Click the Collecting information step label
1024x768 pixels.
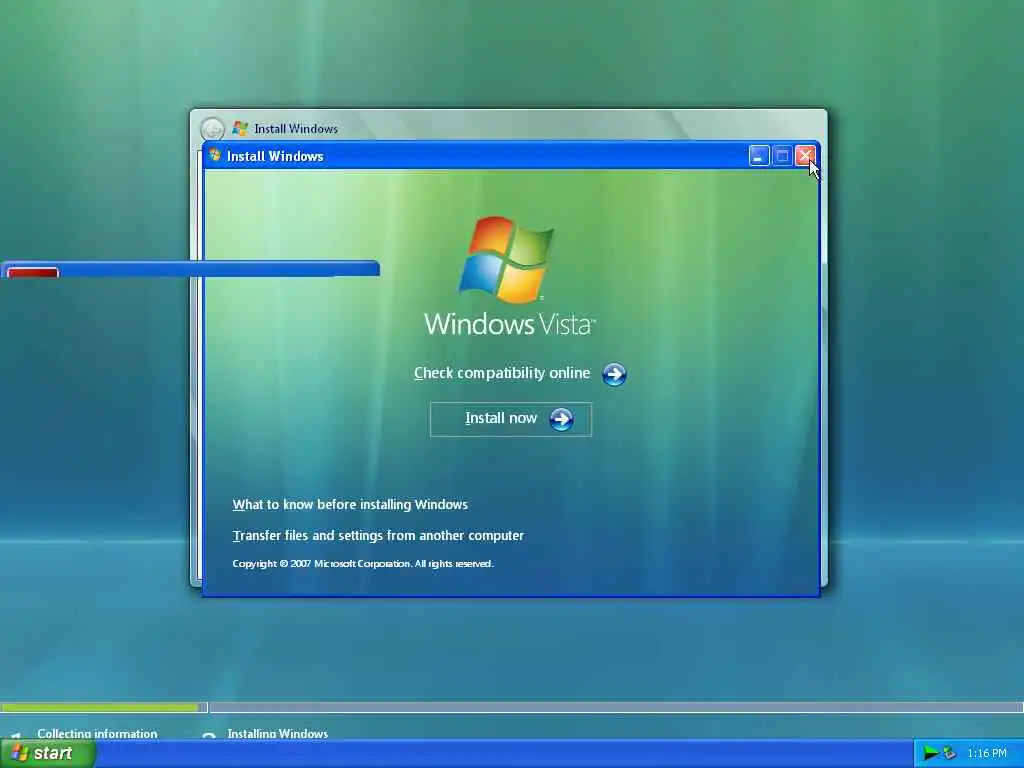pyautogui.click(x=97, y=733)
